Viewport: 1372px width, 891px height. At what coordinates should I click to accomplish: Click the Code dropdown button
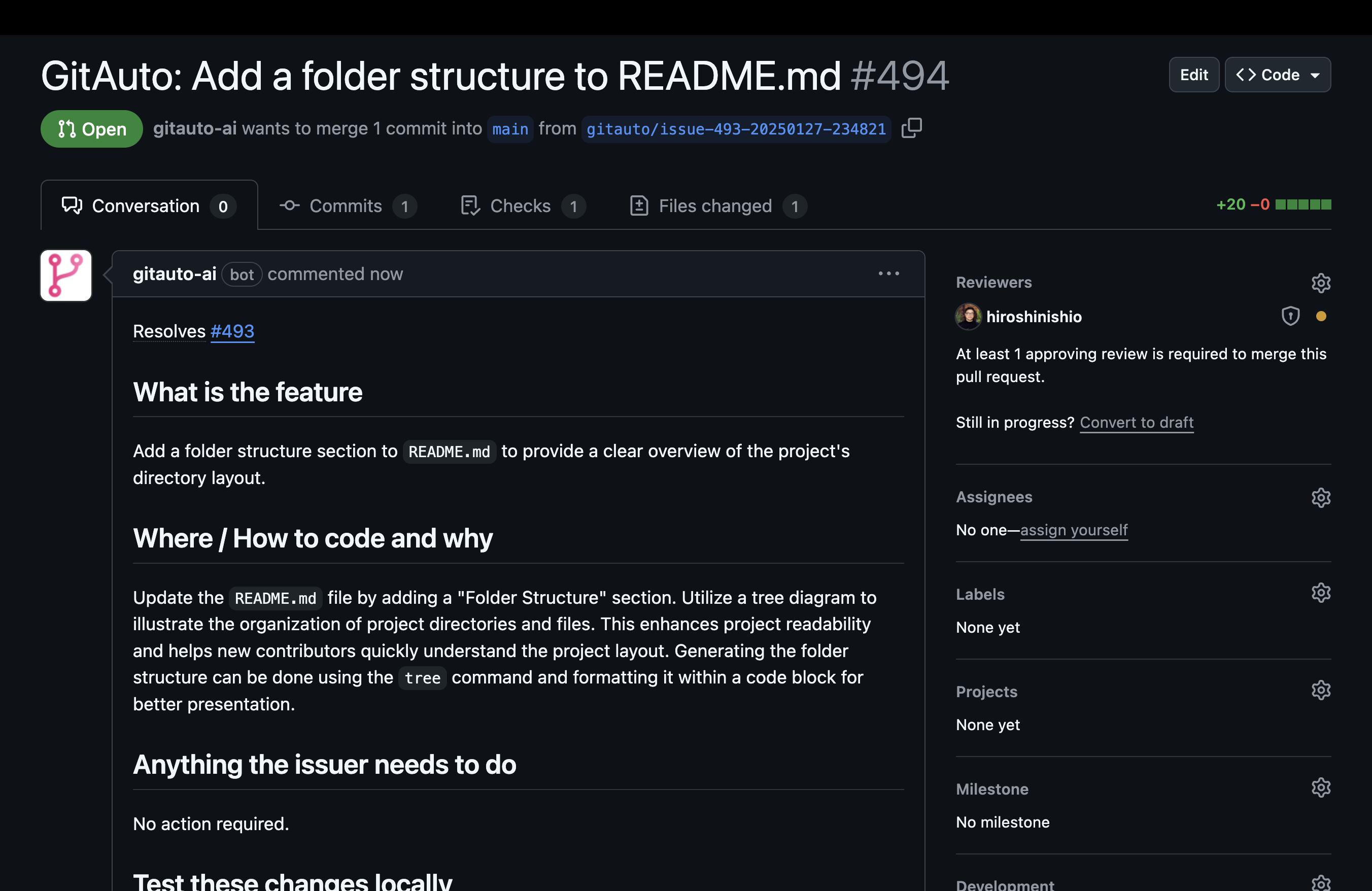tap(1277, 73)
